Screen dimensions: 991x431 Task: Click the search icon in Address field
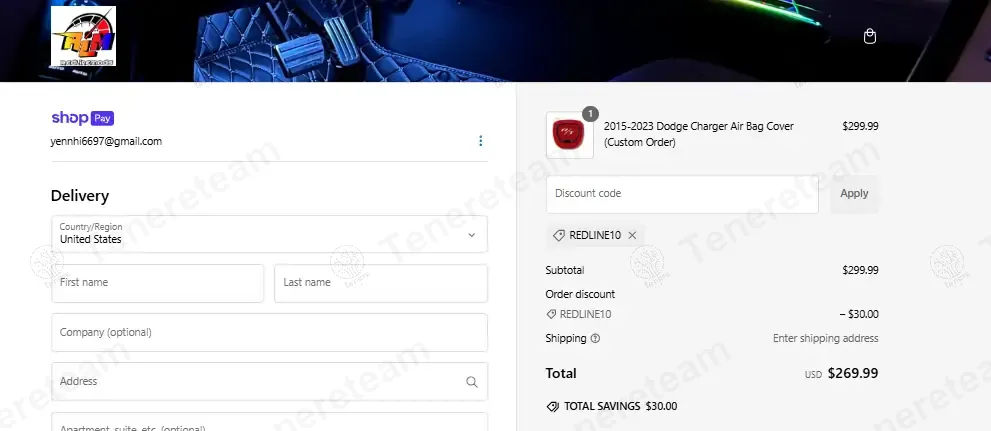(471, 382)
